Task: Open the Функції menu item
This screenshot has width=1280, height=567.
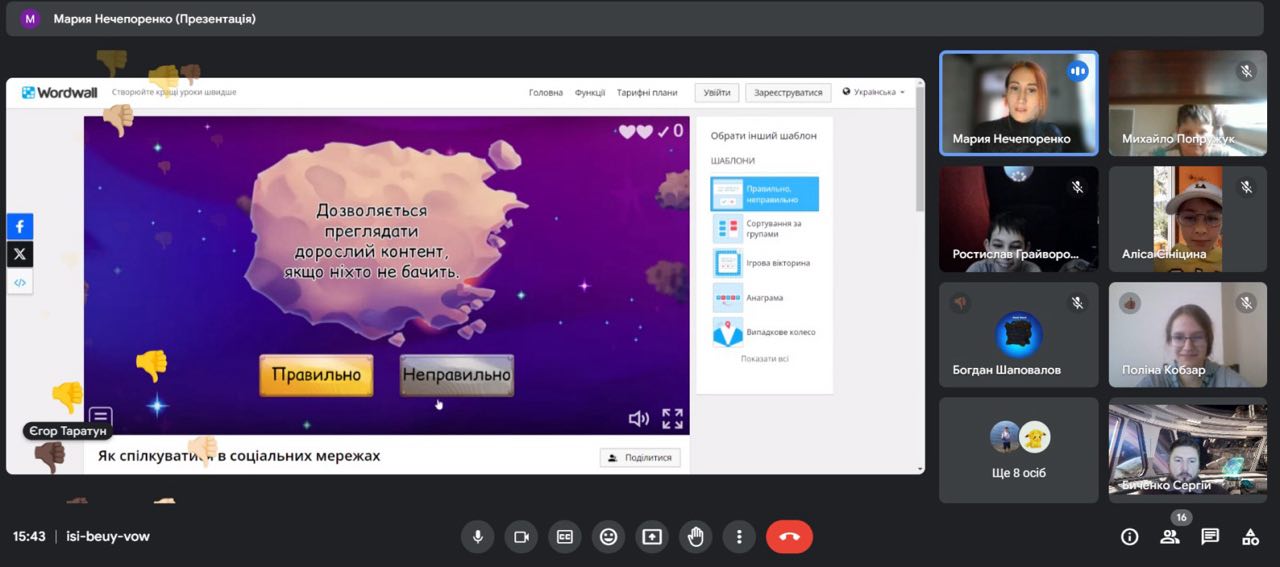Action: click(590, 93)
